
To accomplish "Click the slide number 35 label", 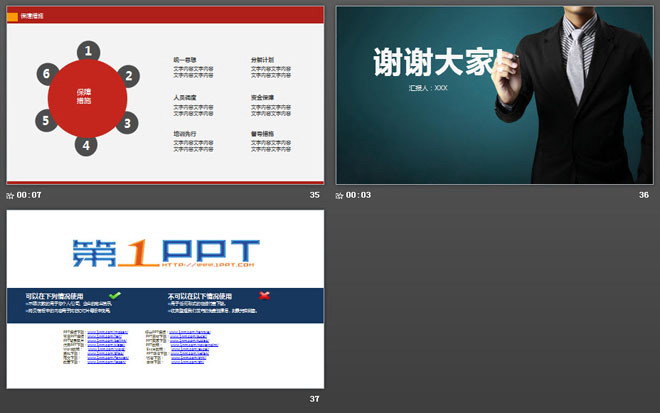I will (314, 195).
